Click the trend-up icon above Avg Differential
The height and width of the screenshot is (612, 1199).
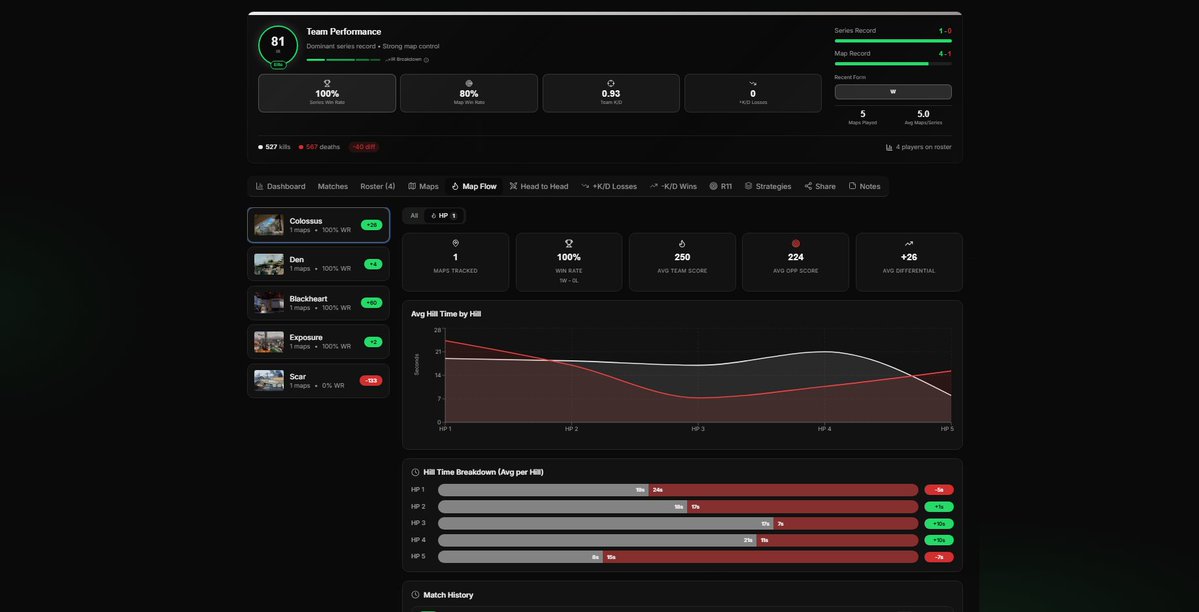909,243
